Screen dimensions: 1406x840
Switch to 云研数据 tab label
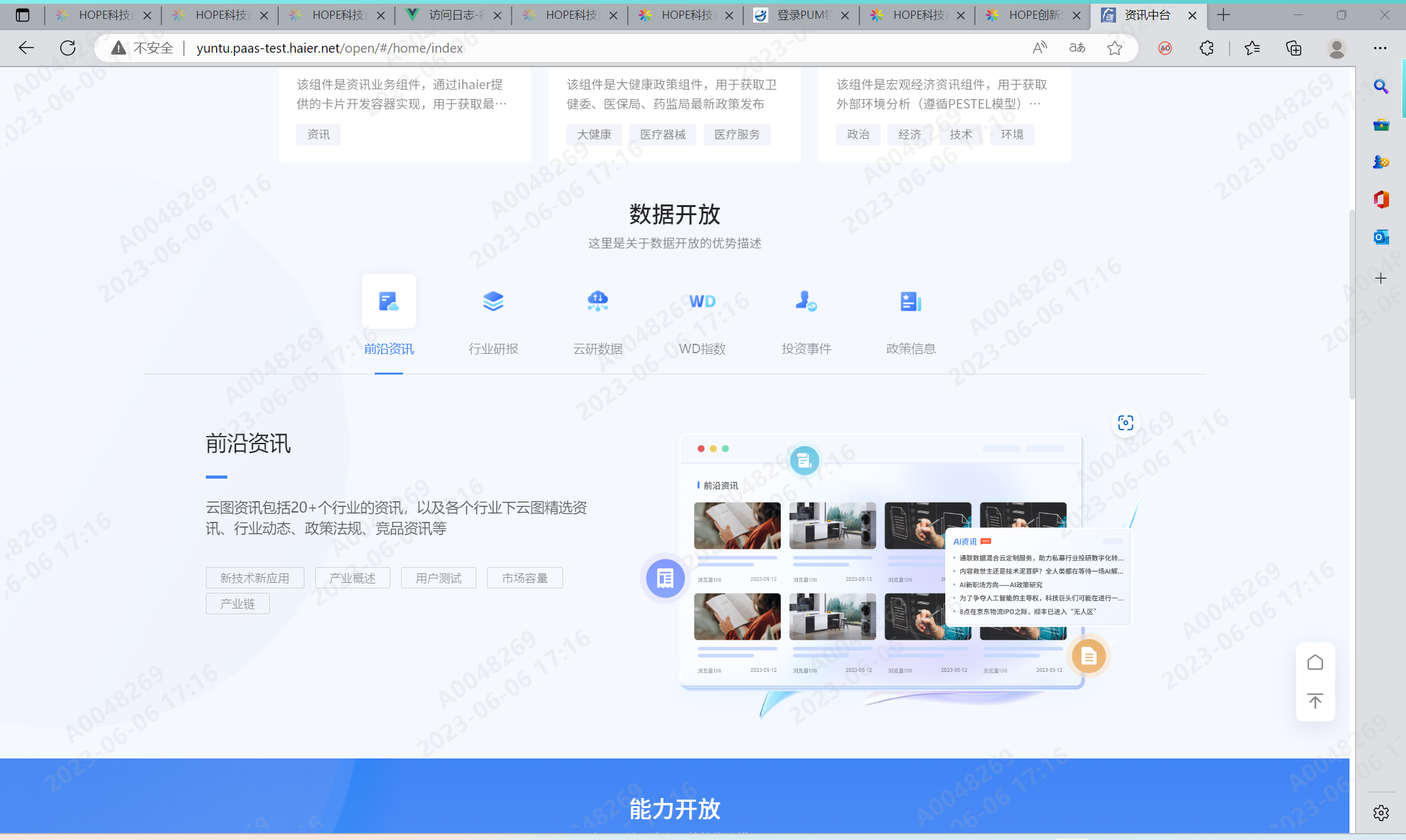click(598, 349)
